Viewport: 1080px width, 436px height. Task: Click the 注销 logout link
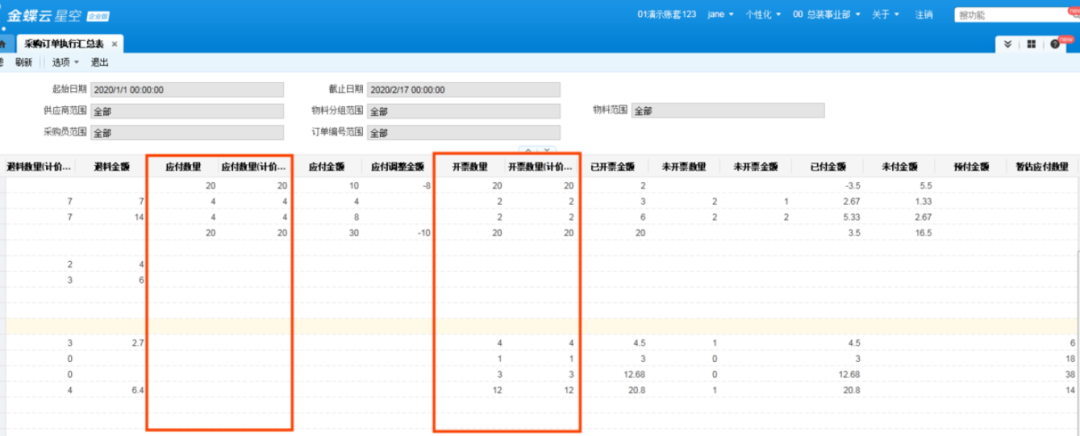pyautogui.click(x=924, y=14)
